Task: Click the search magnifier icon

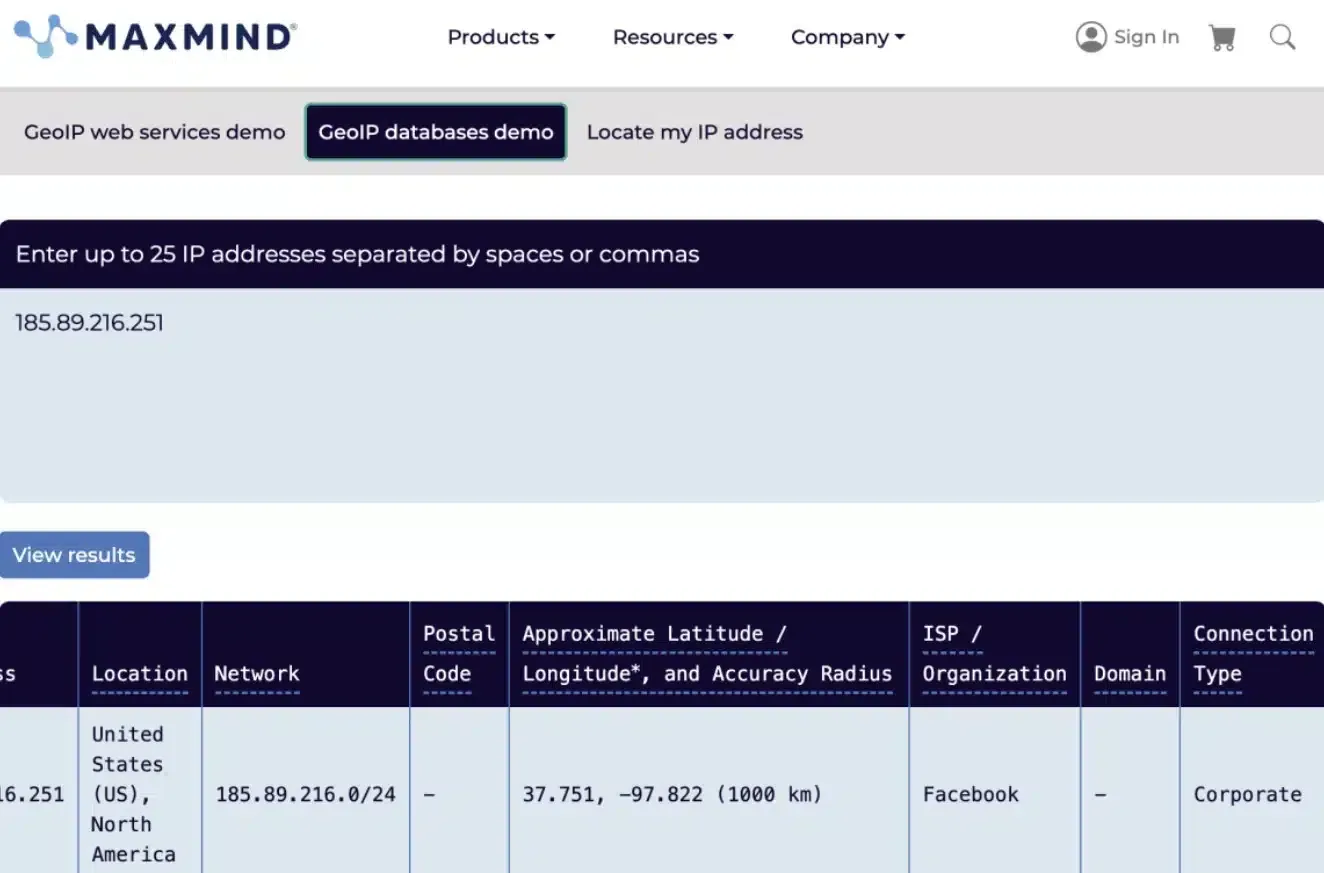Action: click(1282, 38)
